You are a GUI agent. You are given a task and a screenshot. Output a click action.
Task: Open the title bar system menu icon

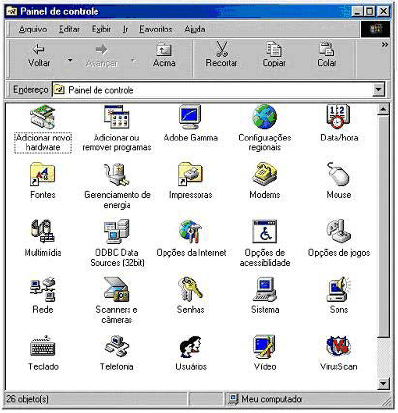[12, 12]
